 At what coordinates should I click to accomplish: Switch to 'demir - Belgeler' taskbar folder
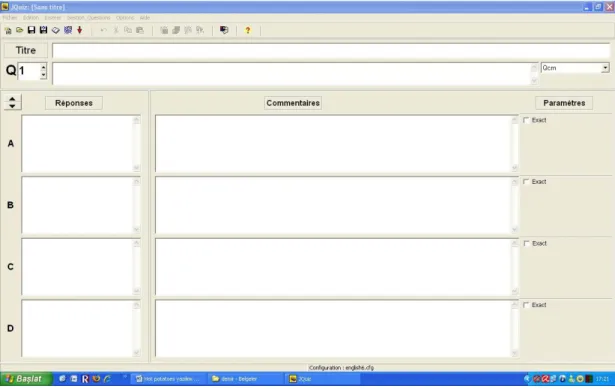(245, 379)
